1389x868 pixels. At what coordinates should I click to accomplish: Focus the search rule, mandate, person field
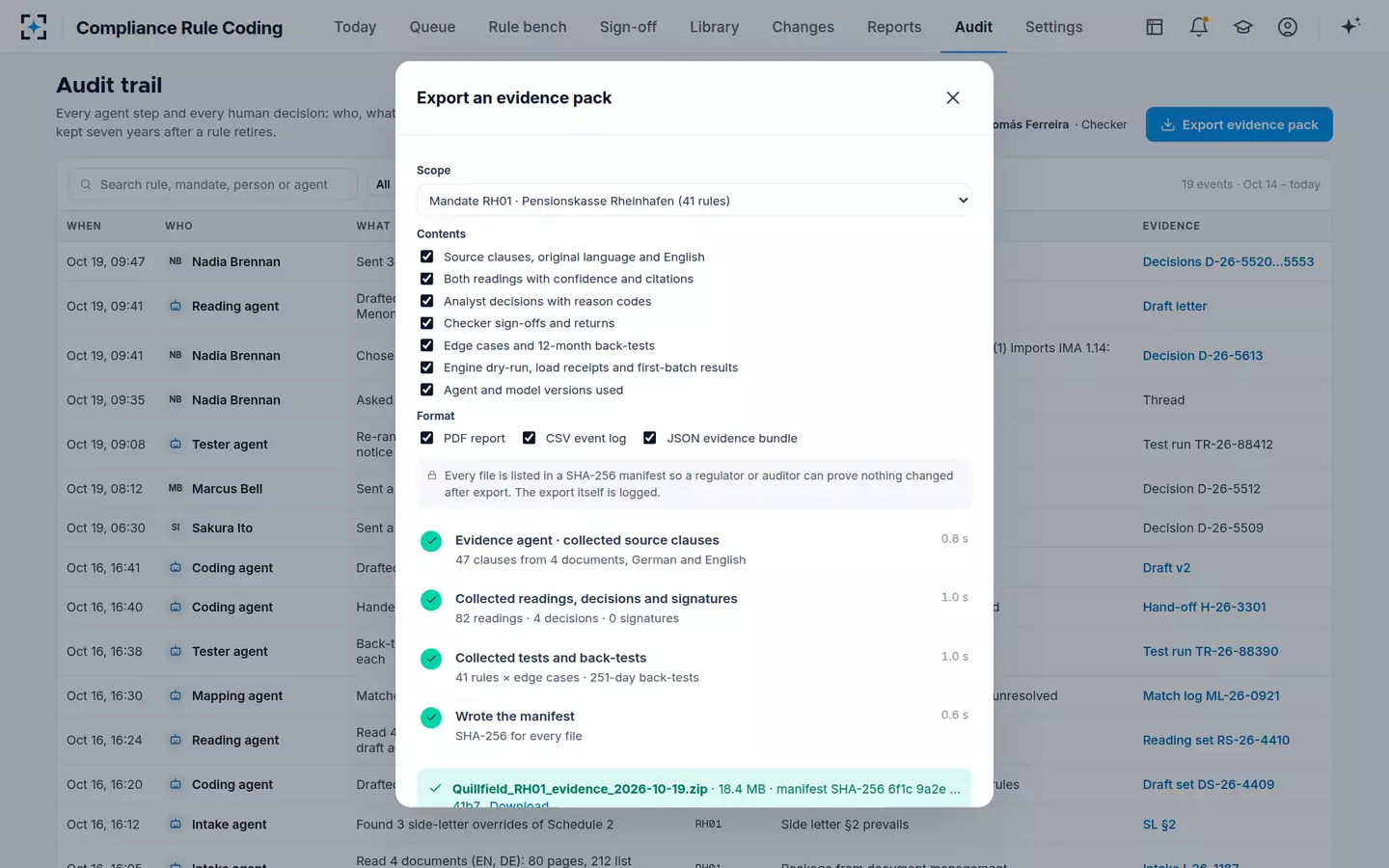(212, 184)
